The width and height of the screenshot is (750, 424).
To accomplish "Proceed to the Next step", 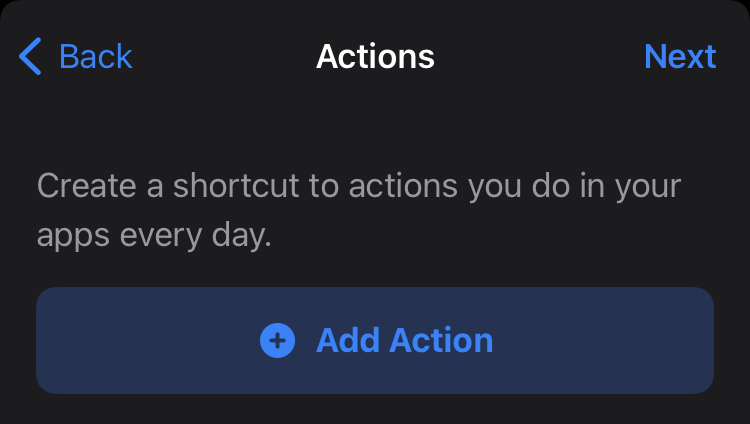I will pyautogui.click(x=680, y=56).
